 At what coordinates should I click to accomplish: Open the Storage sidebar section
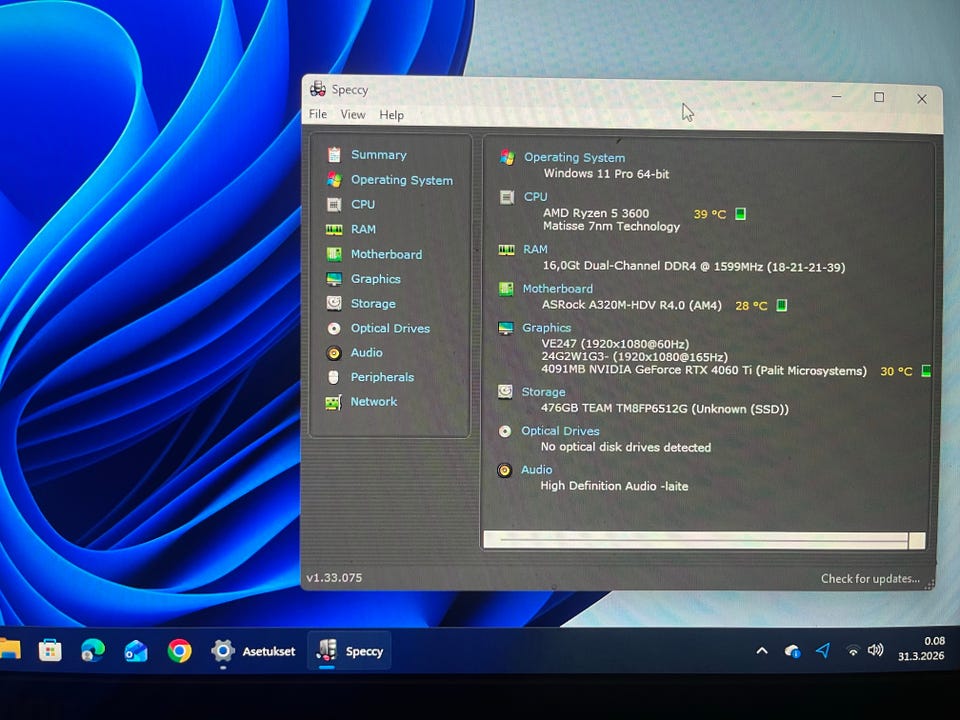373,304
